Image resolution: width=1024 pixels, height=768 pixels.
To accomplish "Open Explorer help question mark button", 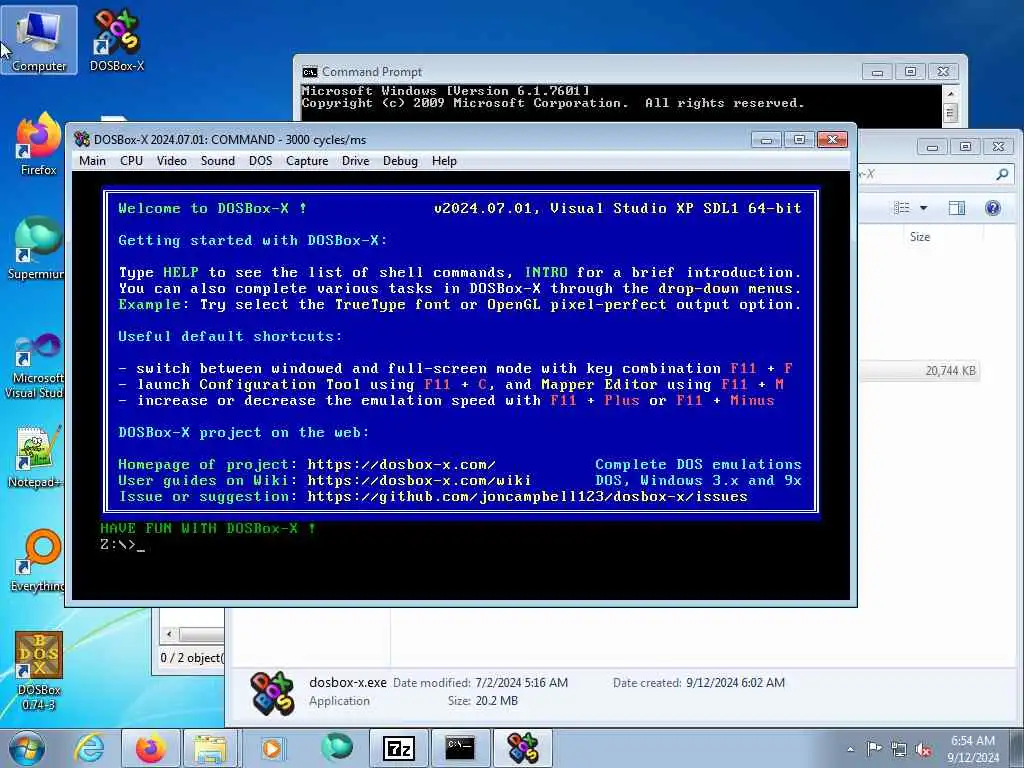I will (x=993, y=208).
